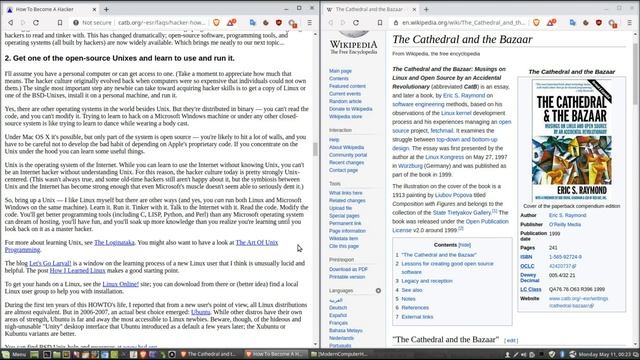Click the catb.org address bar

tap(162, 23)
